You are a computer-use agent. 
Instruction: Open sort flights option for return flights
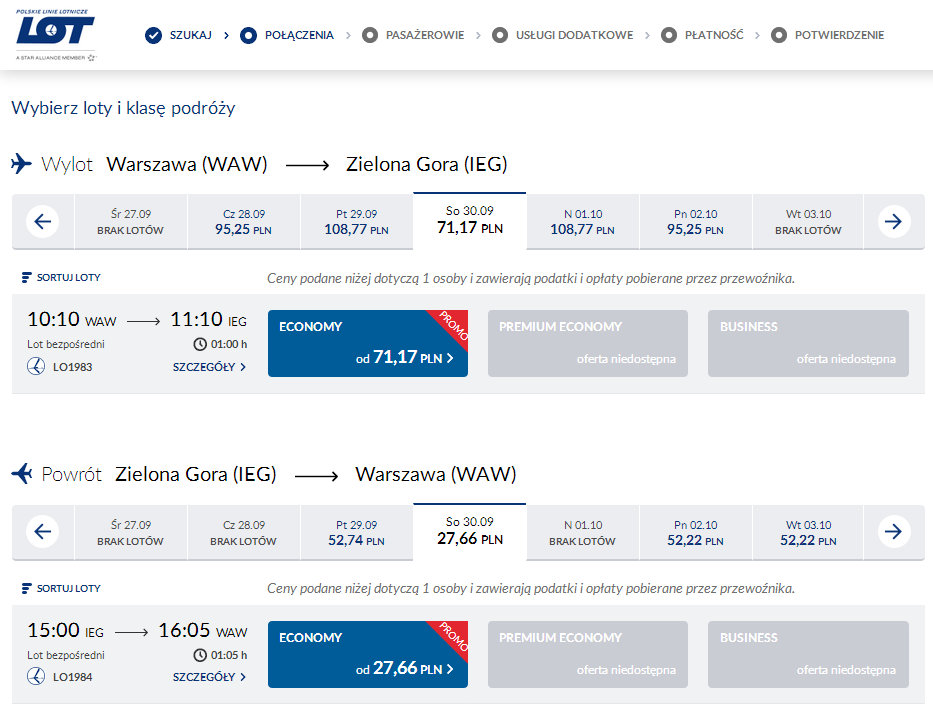point(61,588)
